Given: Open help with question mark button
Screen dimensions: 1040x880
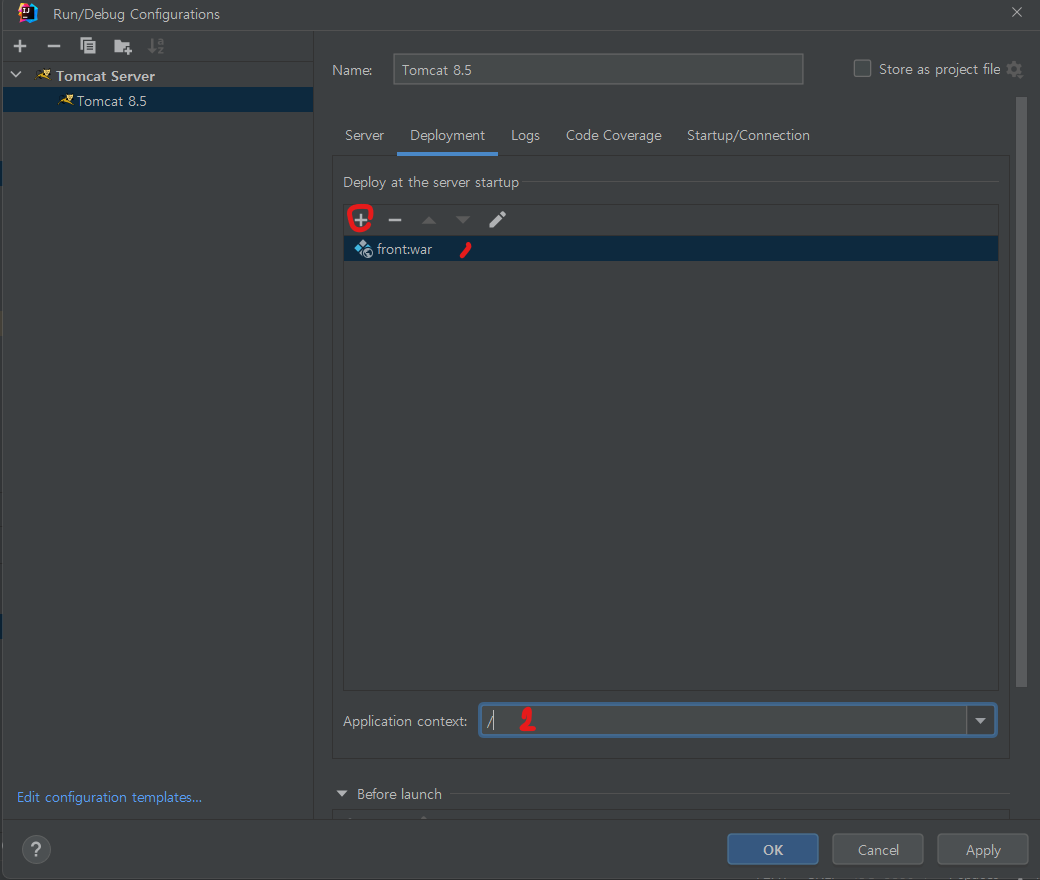Looking at the screenshot, I should point(36,849).
